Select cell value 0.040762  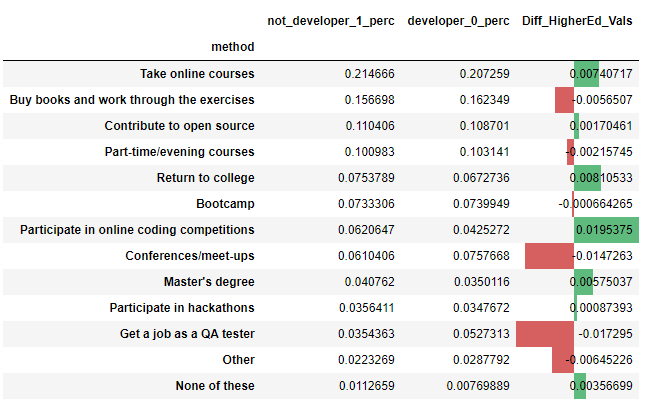coord(370,281)
